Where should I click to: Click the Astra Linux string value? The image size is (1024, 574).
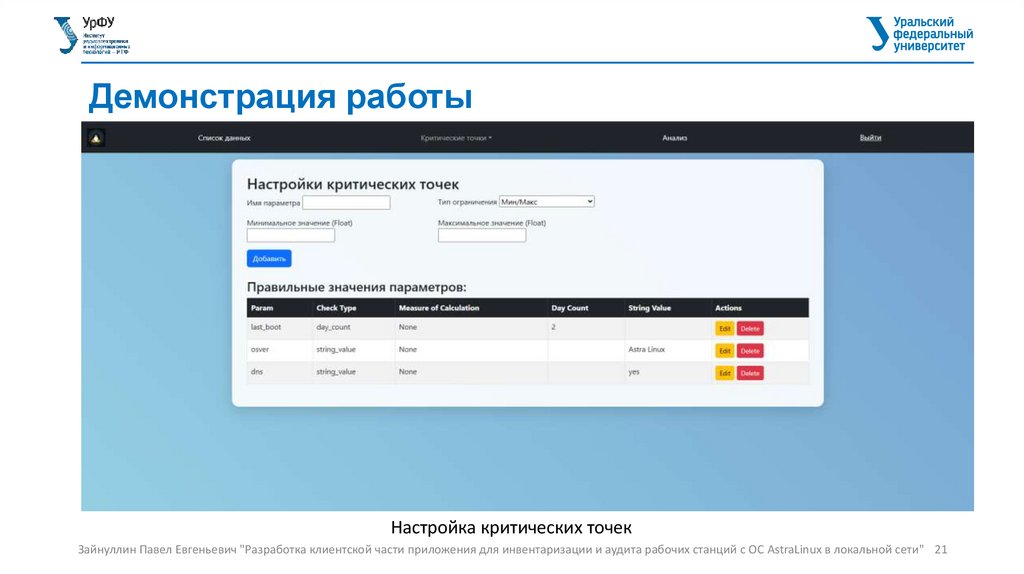[x=647, y=349]
